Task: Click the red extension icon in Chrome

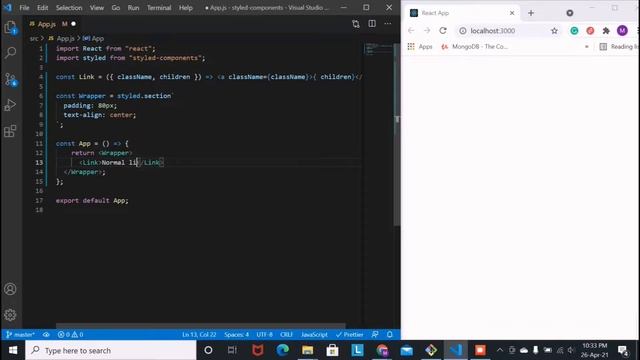Action: click(x=590, y=31)
